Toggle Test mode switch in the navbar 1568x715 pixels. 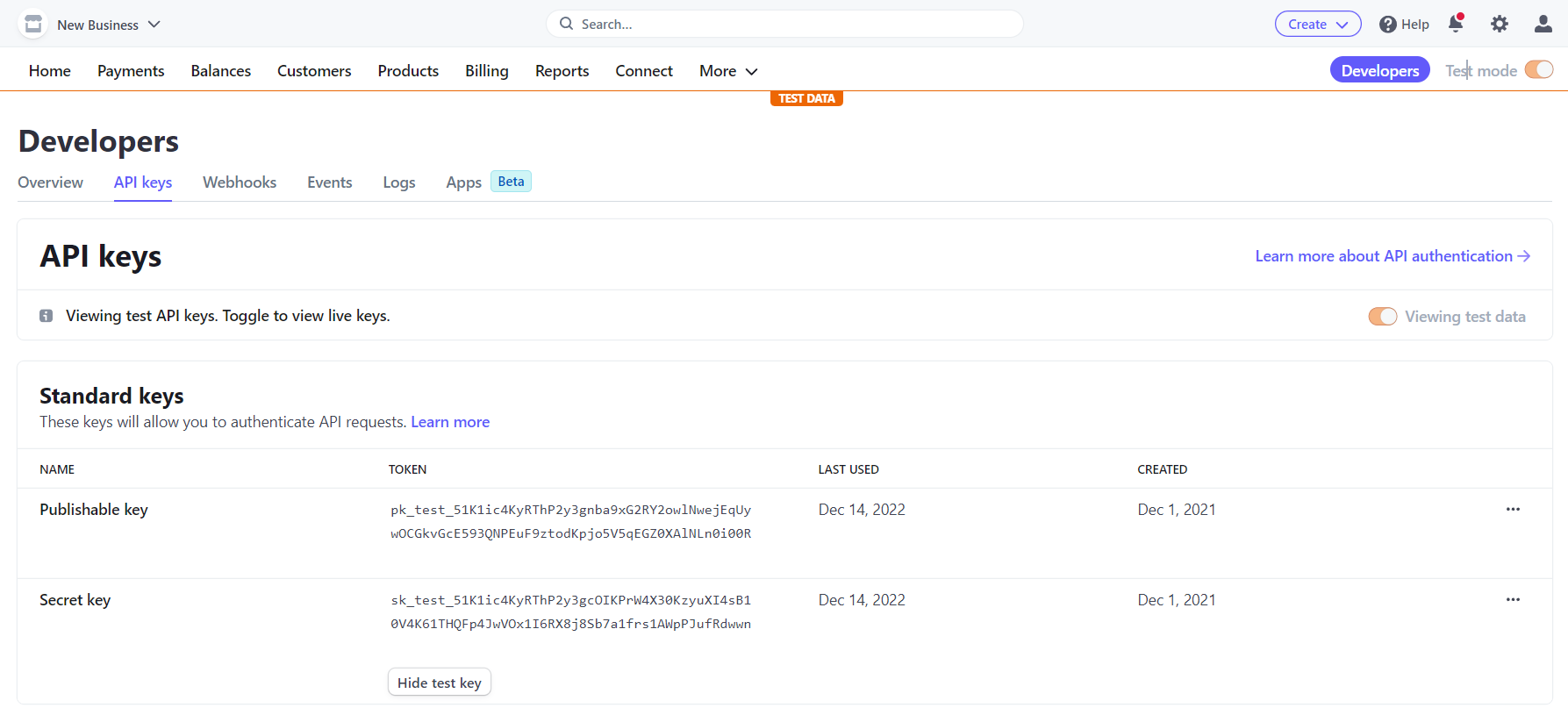[1539, 69]
